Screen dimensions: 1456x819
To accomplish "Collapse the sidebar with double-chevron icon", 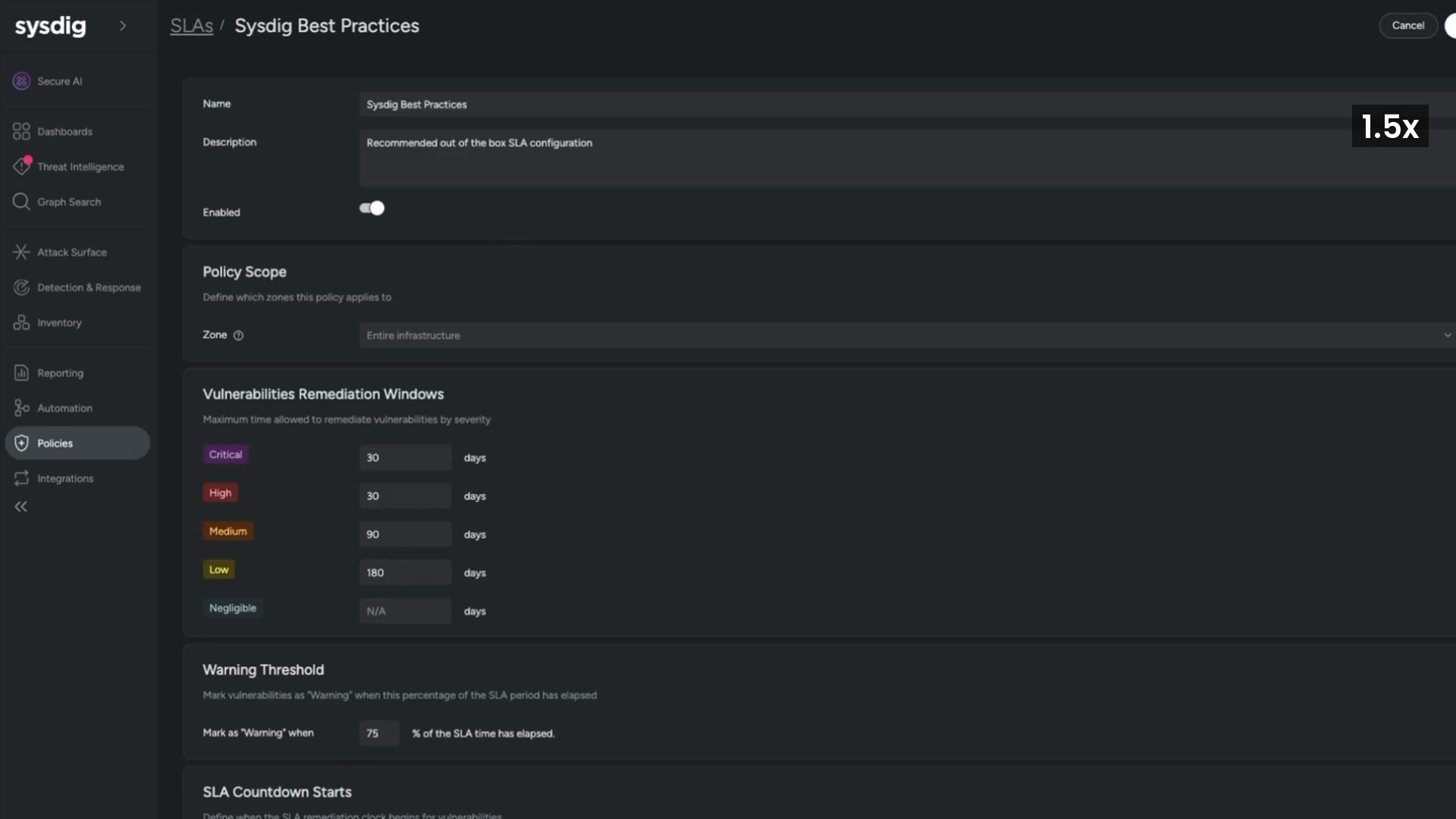I will (x=21, y=507).
